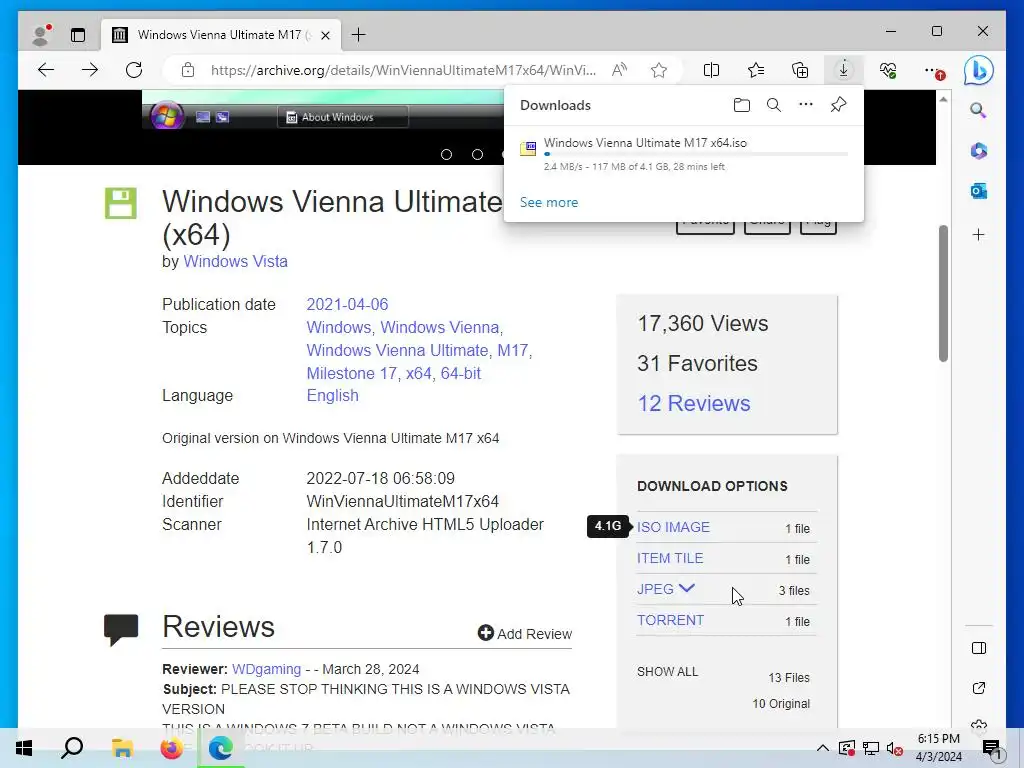Click the Windows Vienna screenshot preview
This screenshot has height=768, width=1024.
(x=323, y=110)
